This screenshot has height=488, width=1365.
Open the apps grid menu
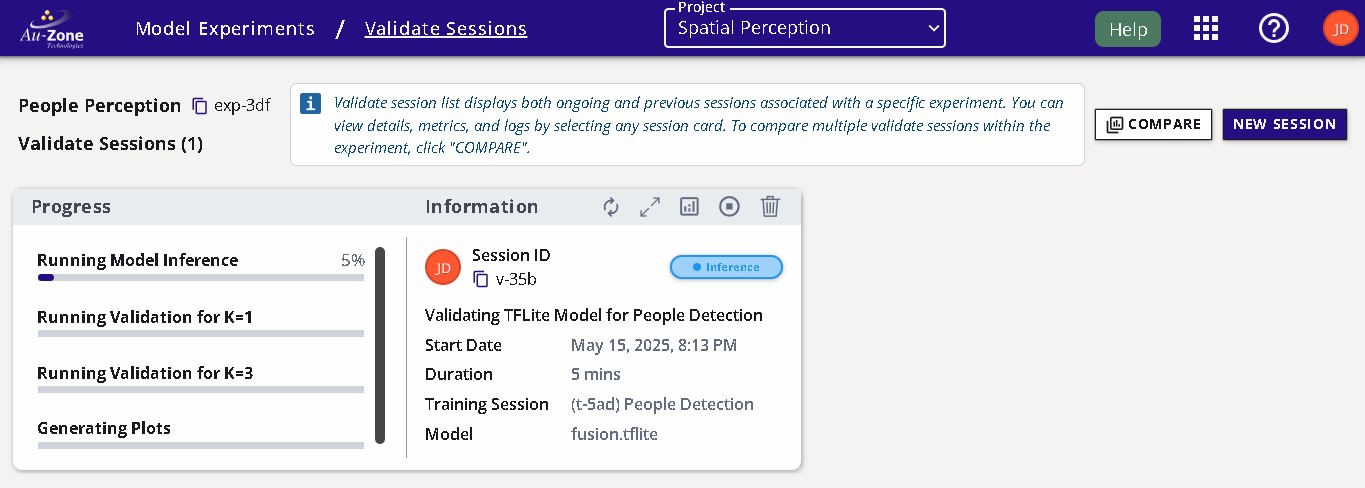tap(1206, 29)
